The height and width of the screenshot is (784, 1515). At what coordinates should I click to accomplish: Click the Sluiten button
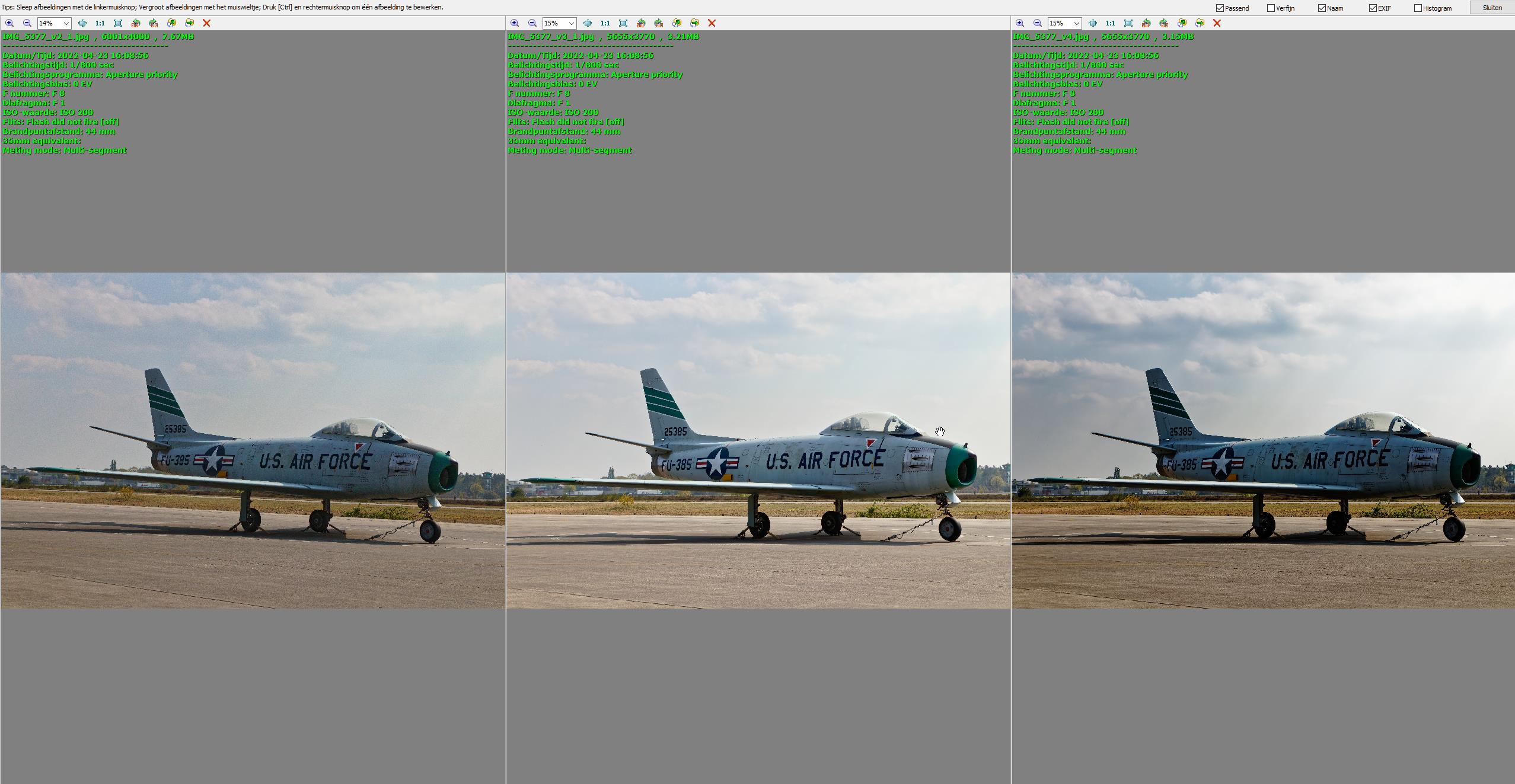(x=1492, y=8)
